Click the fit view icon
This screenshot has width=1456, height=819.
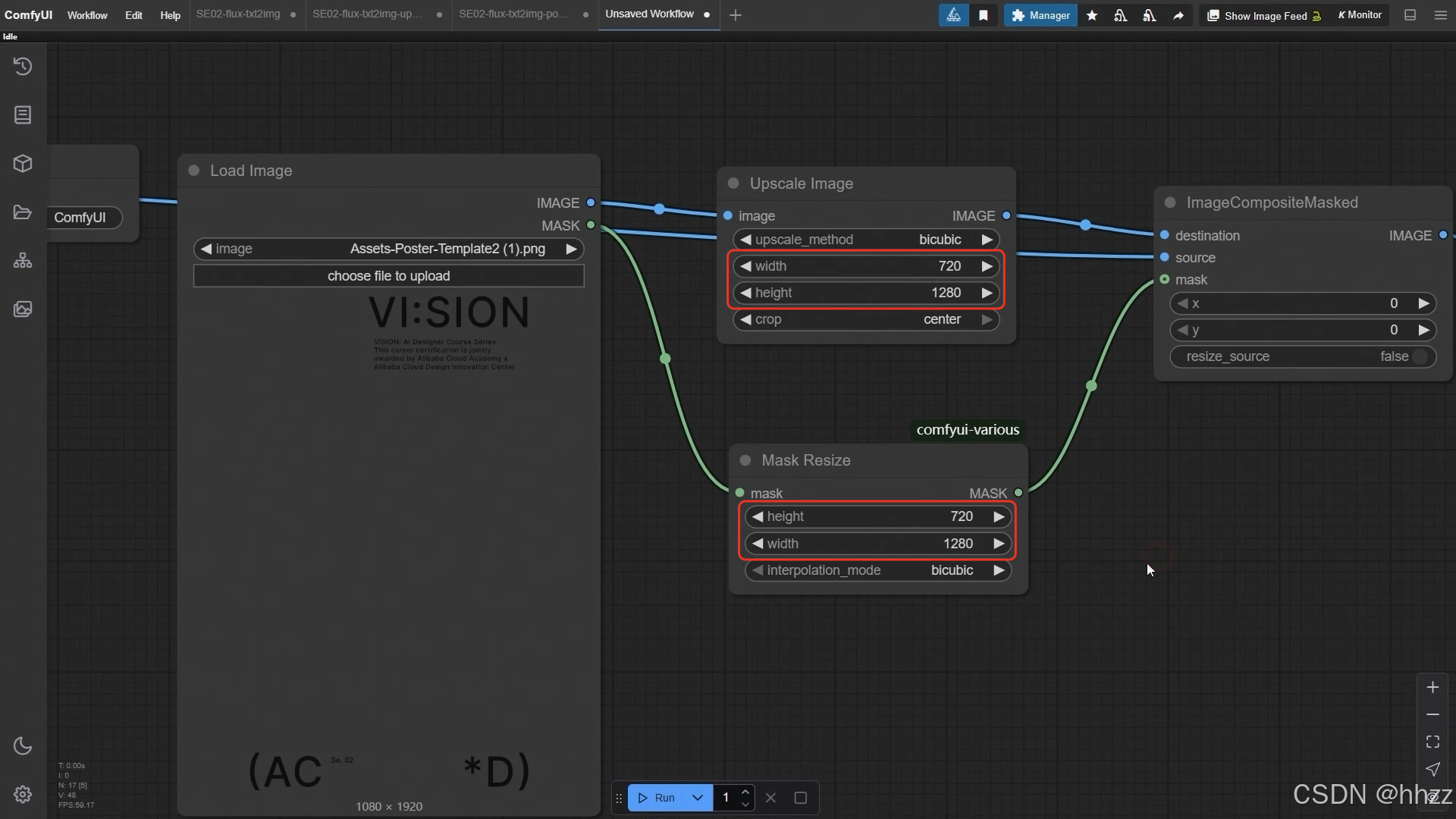click(1432, 742)
